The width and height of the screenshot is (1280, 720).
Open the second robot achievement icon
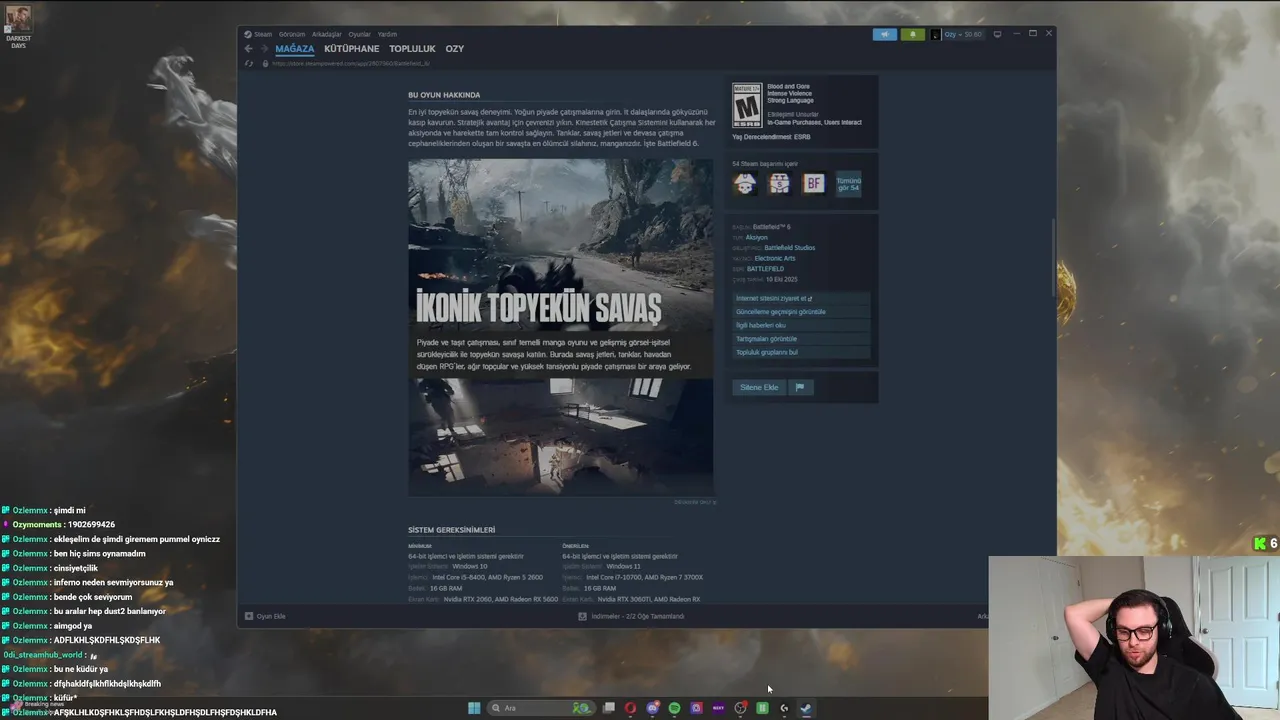pyautogui.click(x=779, y=183)
